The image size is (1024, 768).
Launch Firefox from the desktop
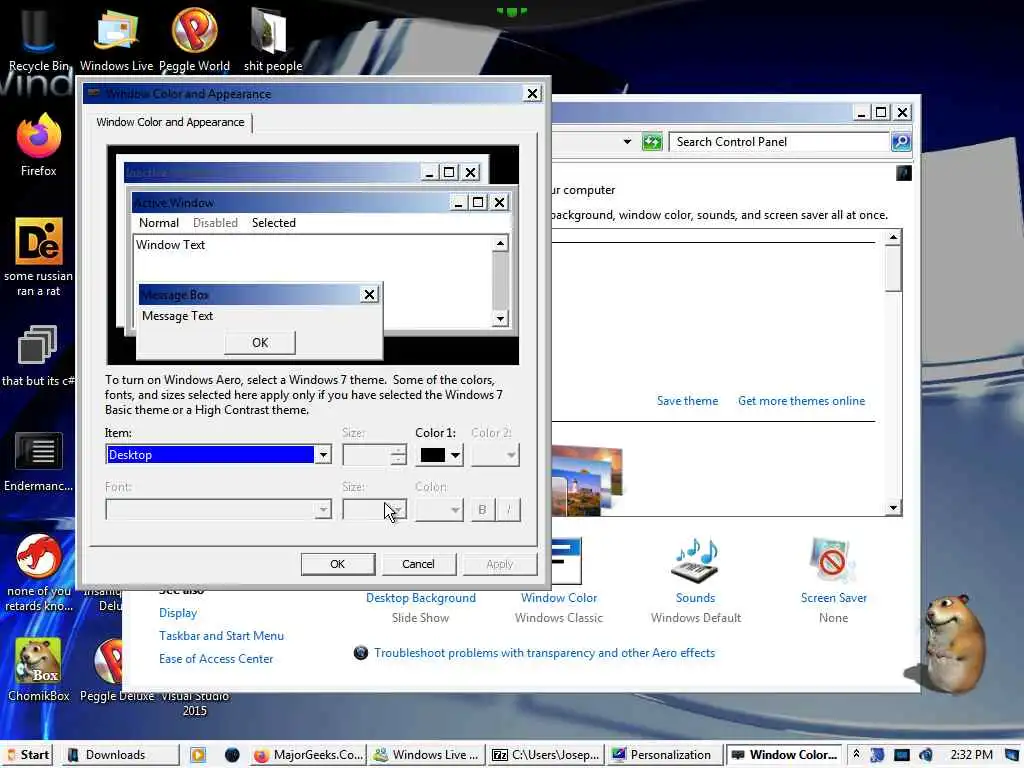coord(39,145)
